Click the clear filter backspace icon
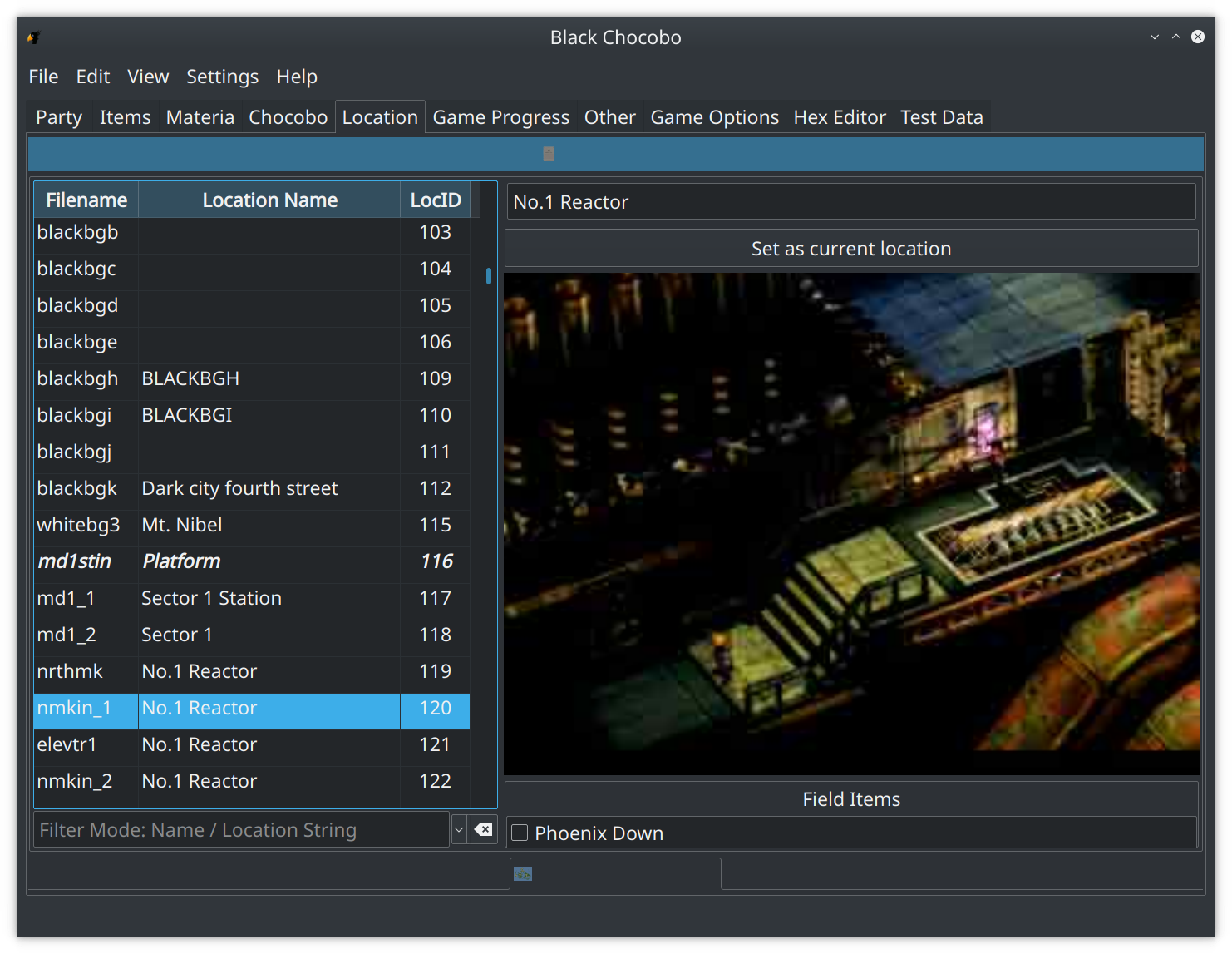The image size is (1232, 954). click(x=483, y=829)
